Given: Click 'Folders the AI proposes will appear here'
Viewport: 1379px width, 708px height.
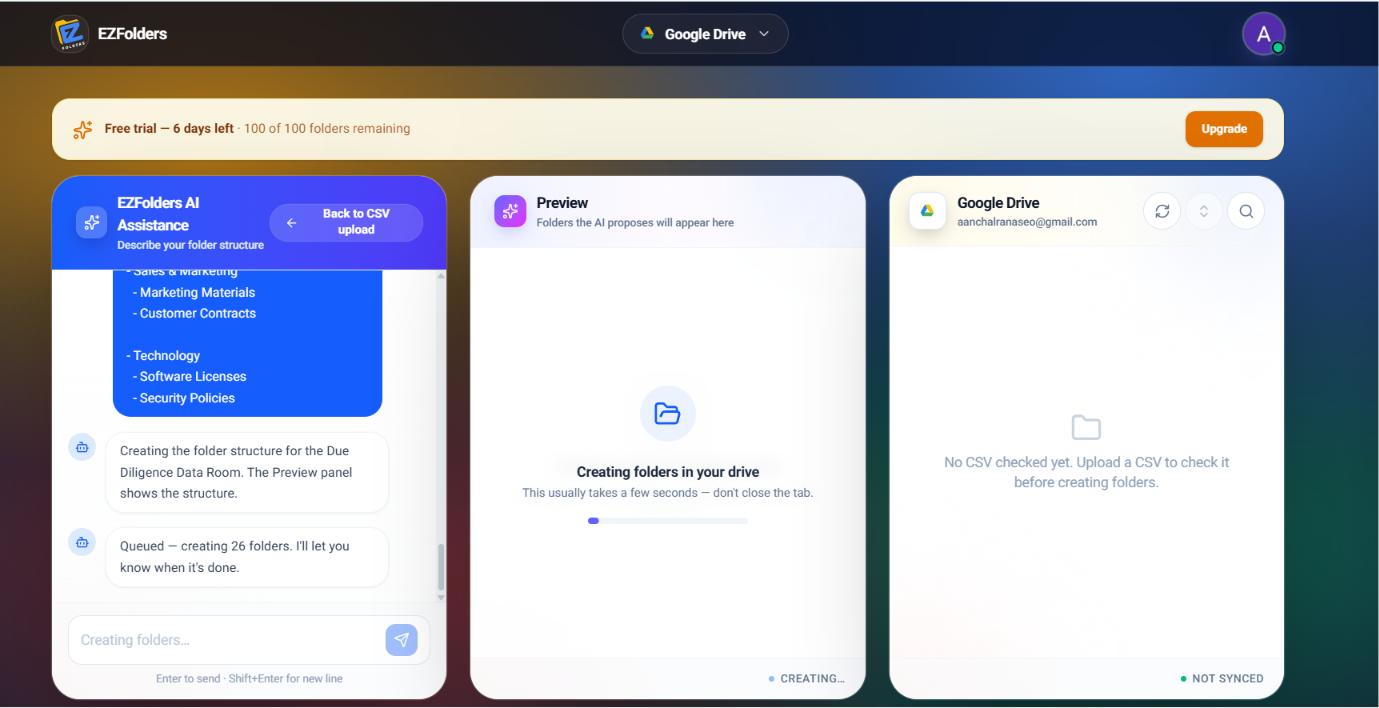Looking at the screenshot, I should click(x=635, y=222).
